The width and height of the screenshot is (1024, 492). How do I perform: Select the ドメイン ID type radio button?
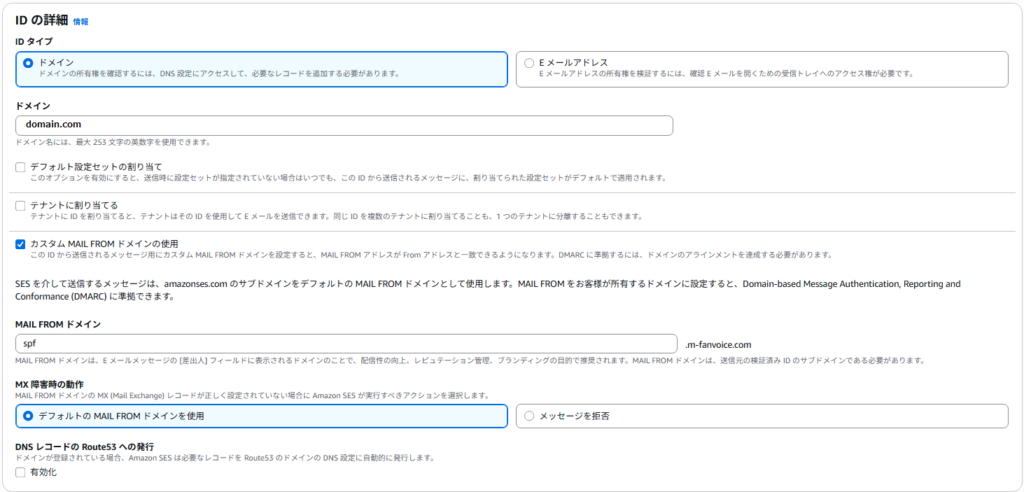(x=28, y=63)
